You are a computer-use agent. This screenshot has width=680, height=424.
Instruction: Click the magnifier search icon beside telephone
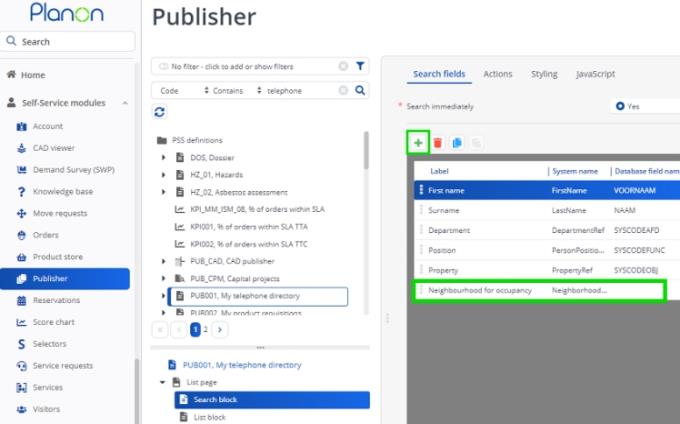pyautogui.click(x=361, y=90)
